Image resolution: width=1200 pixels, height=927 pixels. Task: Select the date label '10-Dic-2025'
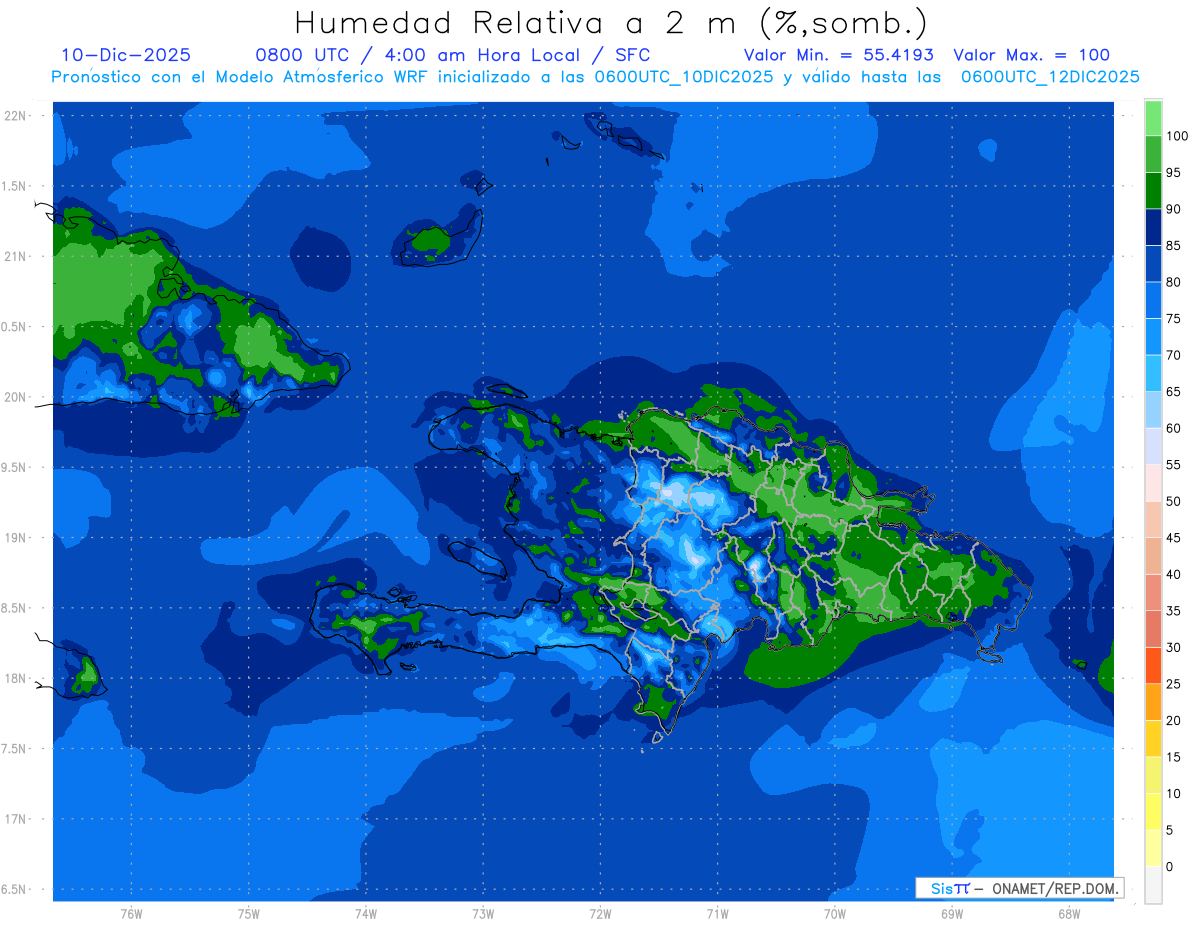126,55
